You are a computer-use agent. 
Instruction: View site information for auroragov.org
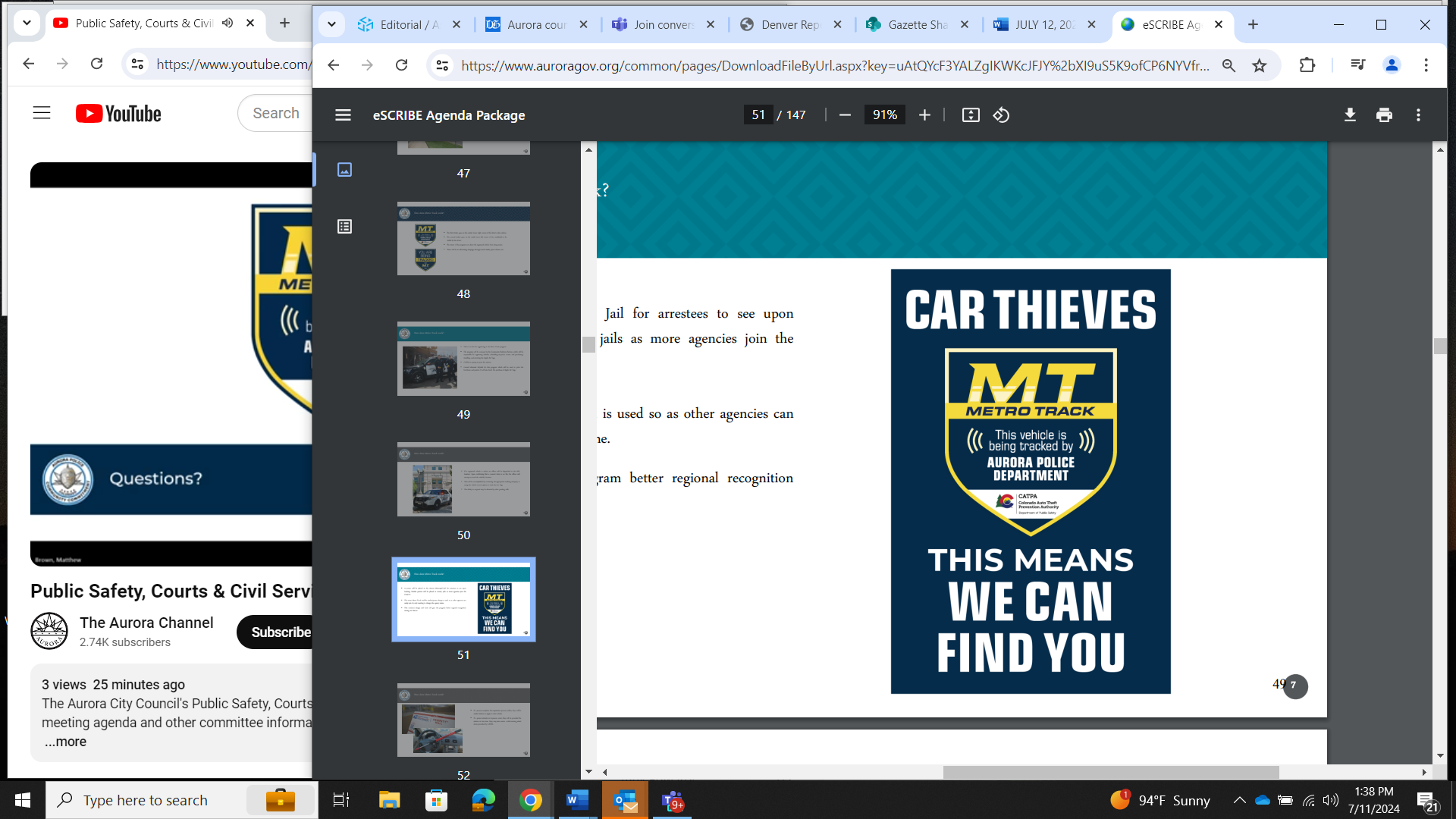tap(442, 65)
